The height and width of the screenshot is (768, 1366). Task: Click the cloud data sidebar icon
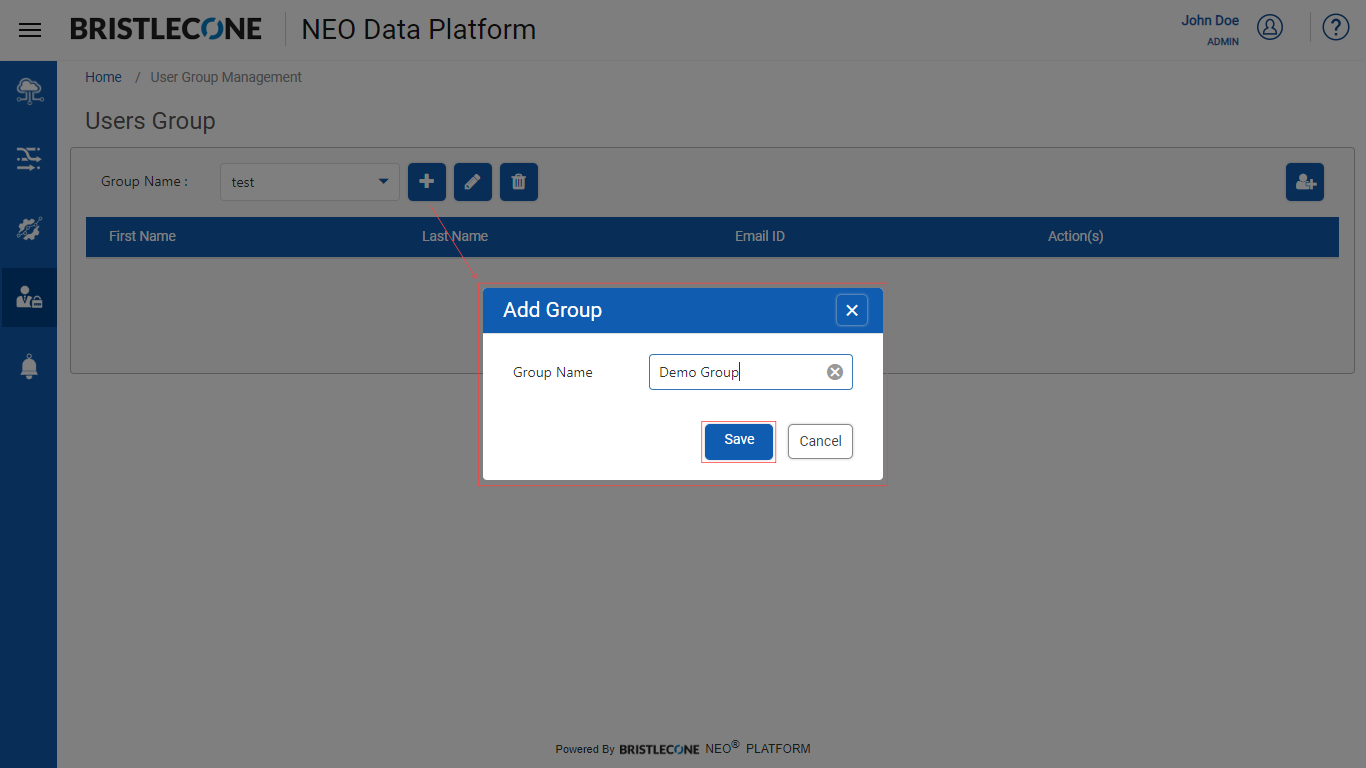click(29, 91)
